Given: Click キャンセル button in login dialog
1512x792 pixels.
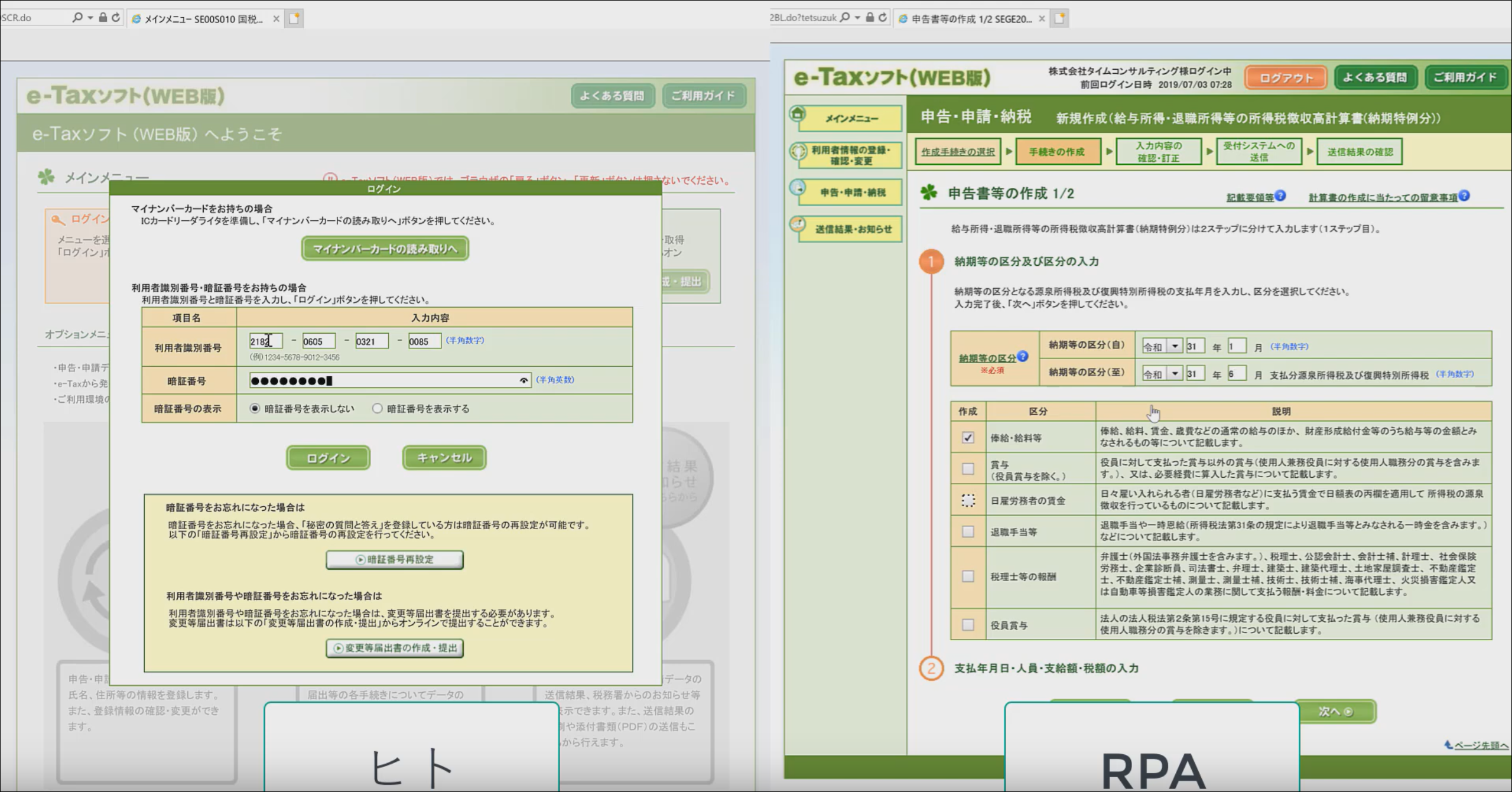Looking at the screenshot, I should (x=444, y=458).
